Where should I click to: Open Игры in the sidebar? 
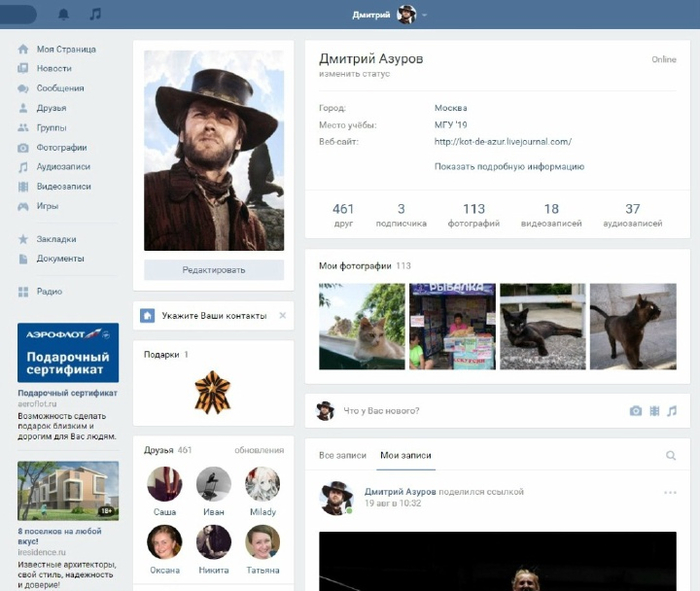(x=47, y=206)
